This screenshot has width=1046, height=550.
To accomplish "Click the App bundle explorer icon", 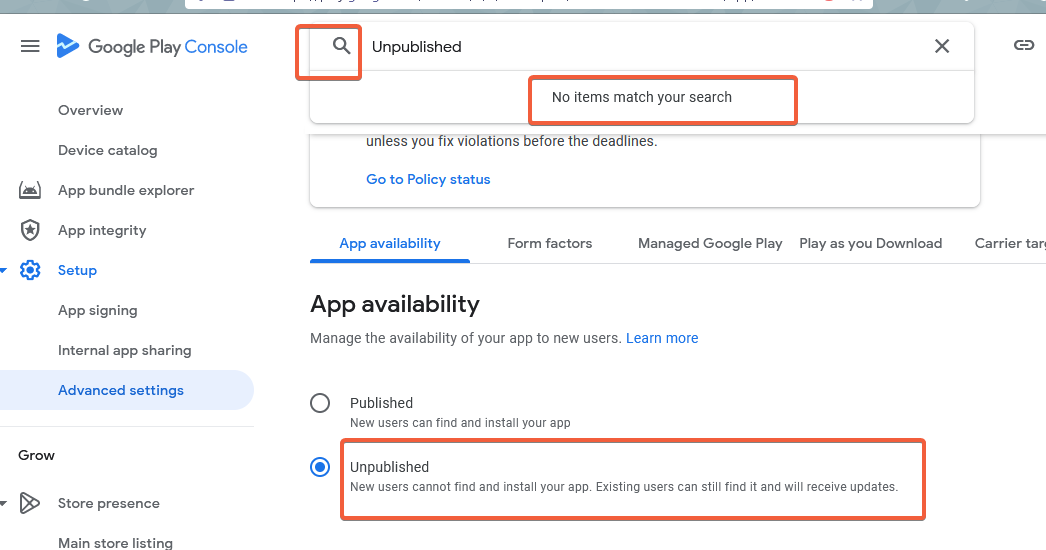I will point(30,190).
